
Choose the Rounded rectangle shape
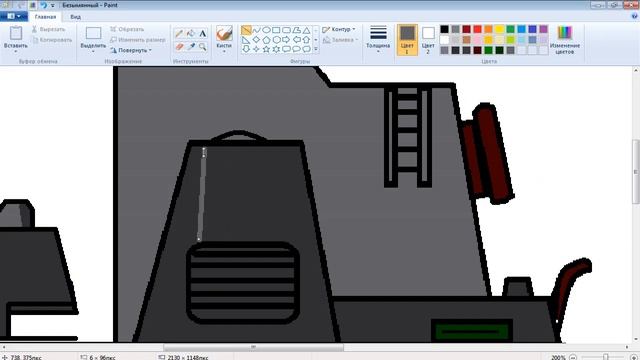point(287,30)
